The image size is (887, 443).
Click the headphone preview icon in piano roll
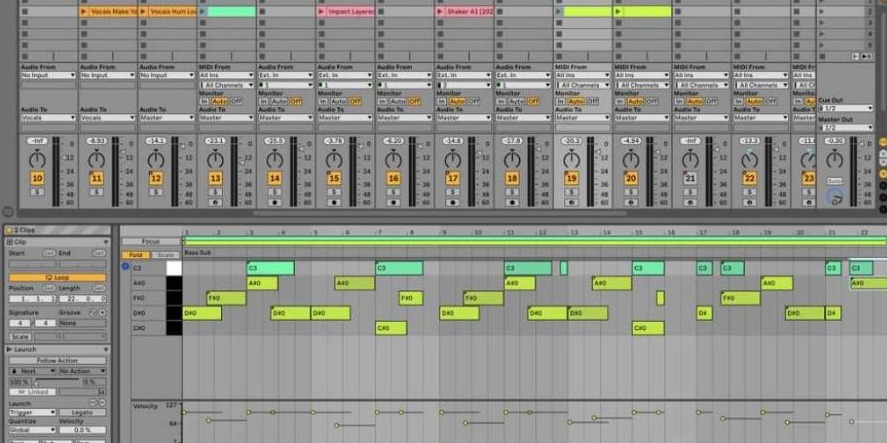coord(125,267)
